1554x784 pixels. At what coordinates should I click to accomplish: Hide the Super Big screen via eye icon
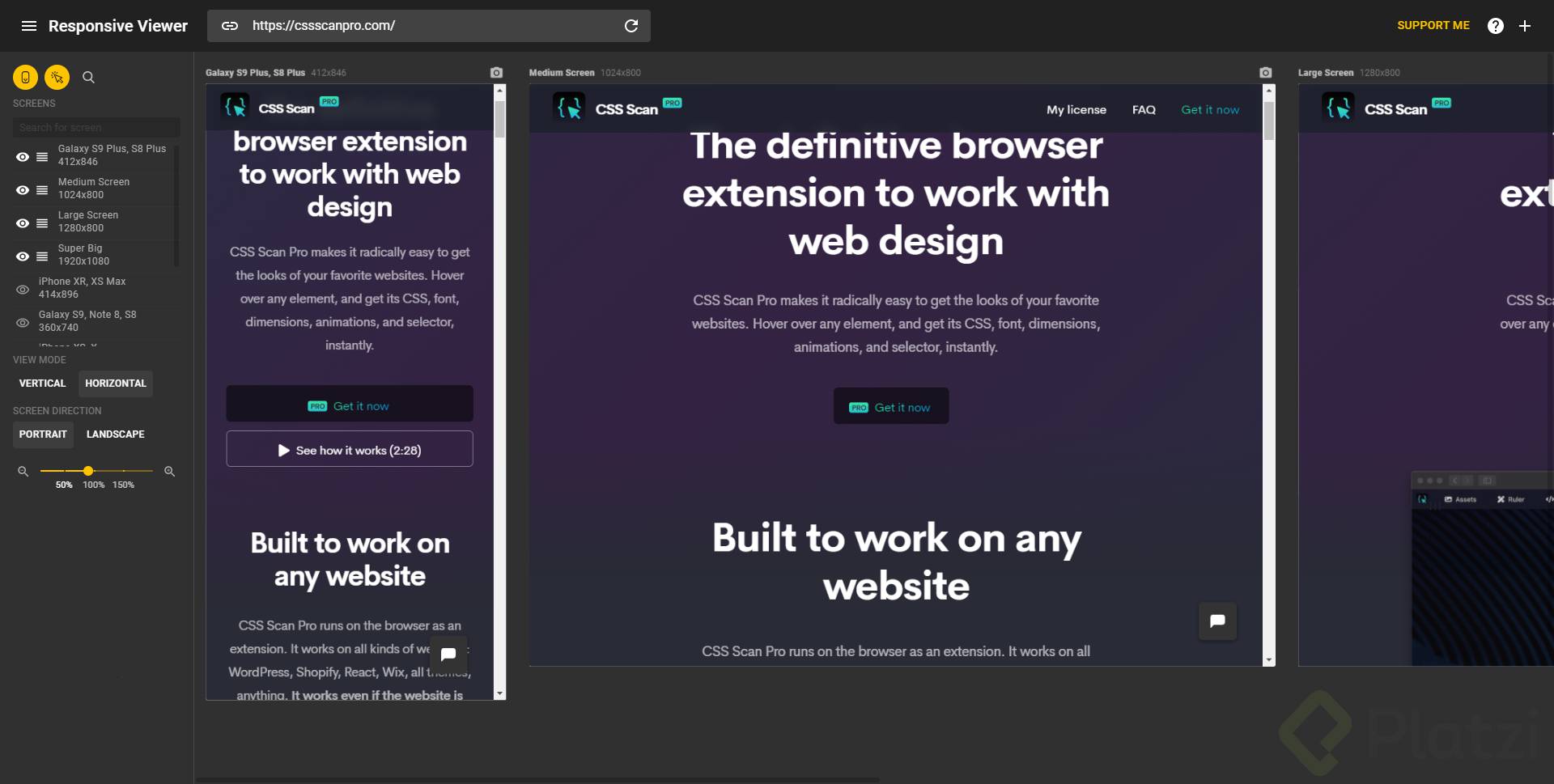pyautogui.click(x=23, y=256)
